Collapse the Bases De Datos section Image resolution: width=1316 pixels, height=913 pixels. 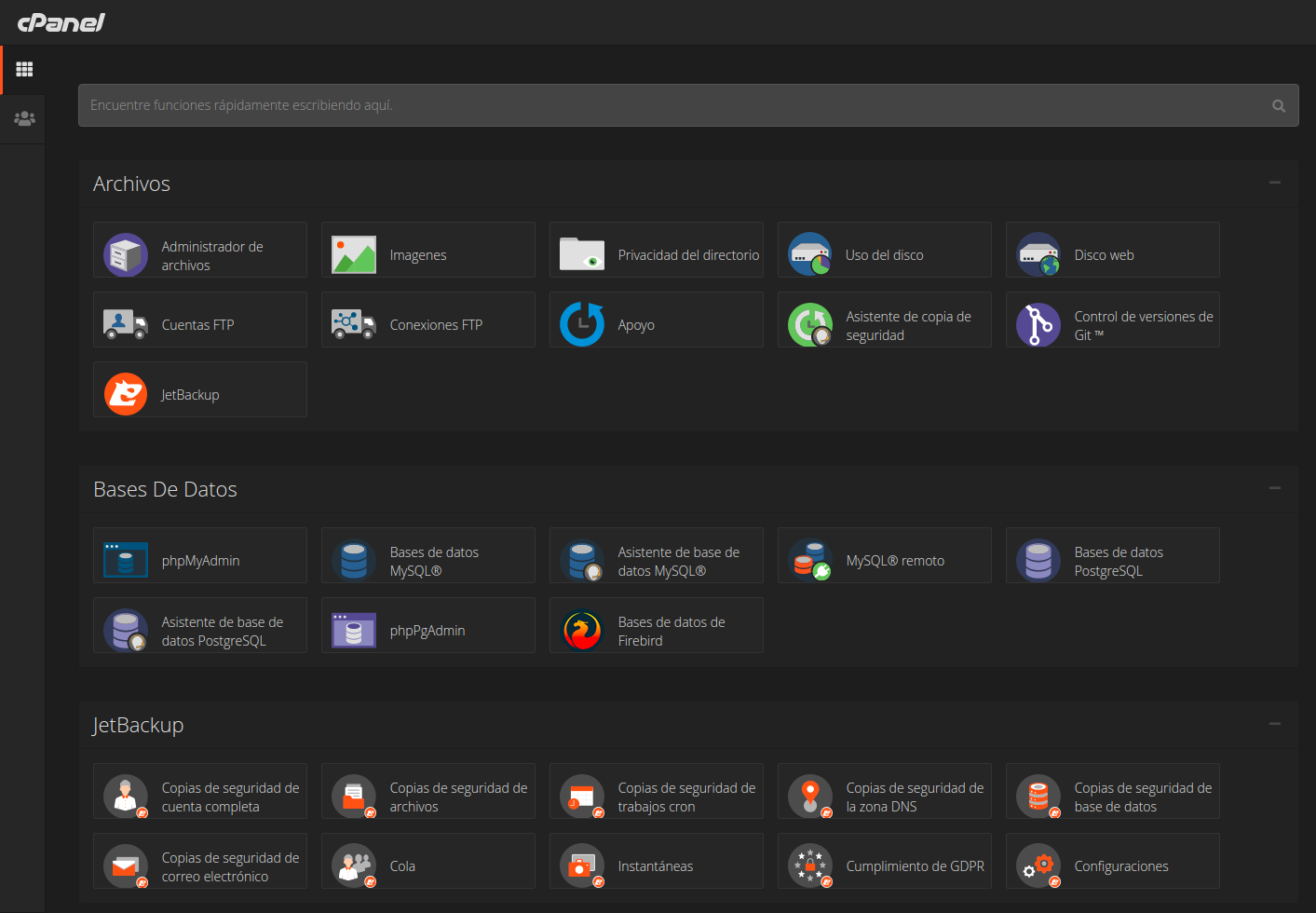1275,488
